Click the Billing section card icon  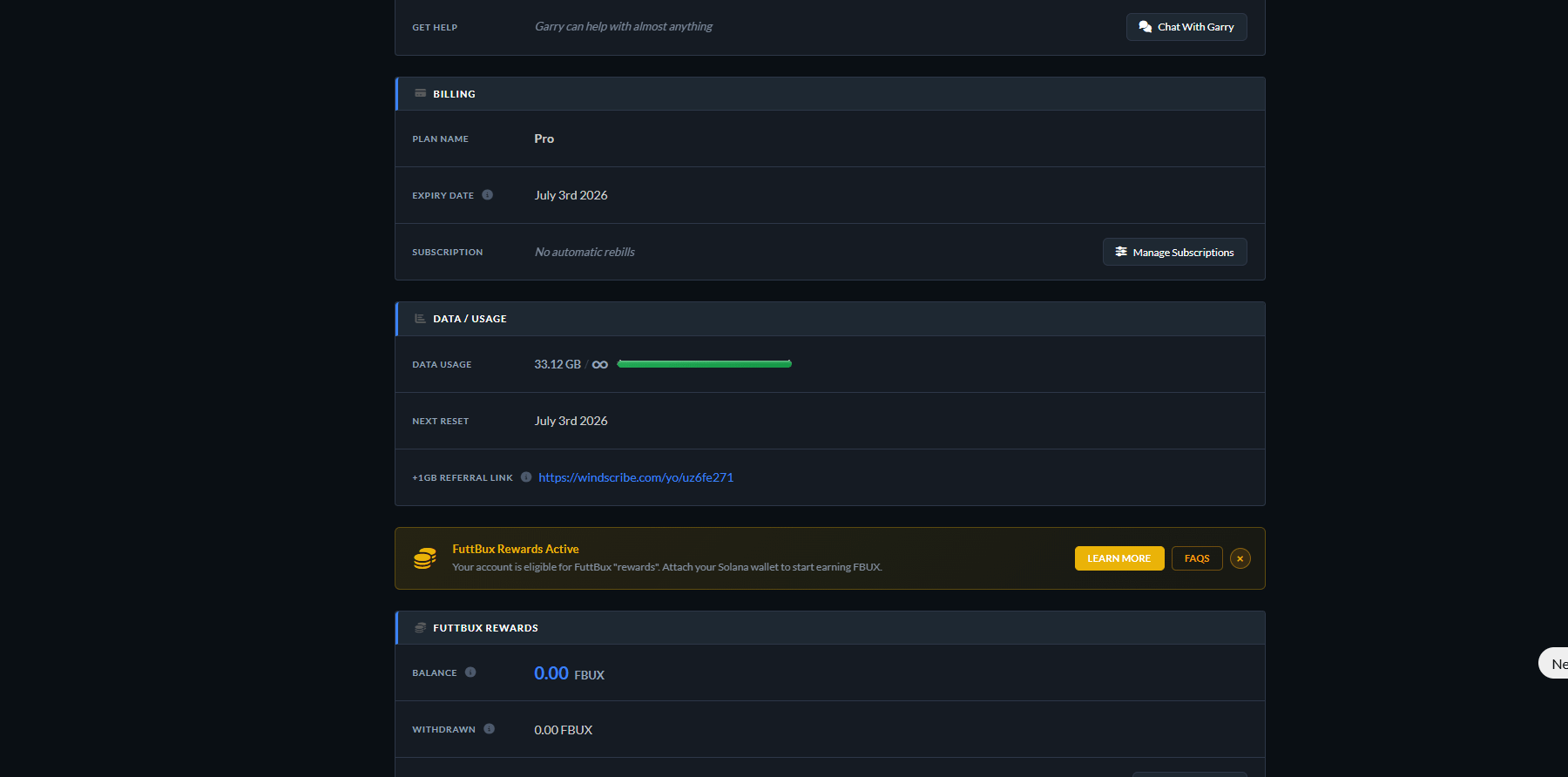tap(421, 93)
